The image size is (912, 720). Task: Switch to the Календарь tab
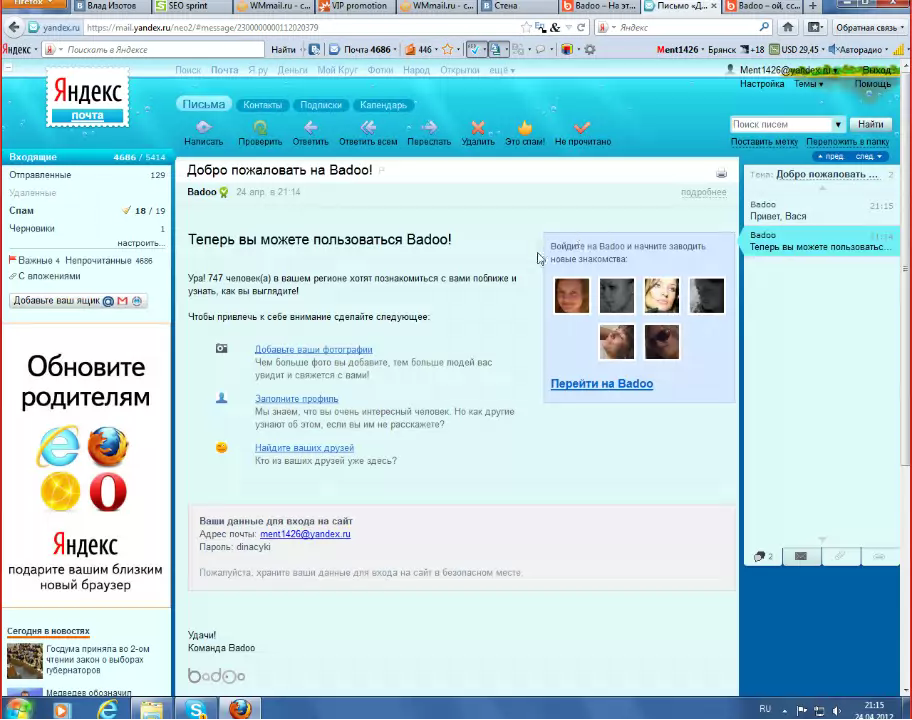(x=383, y=105)
